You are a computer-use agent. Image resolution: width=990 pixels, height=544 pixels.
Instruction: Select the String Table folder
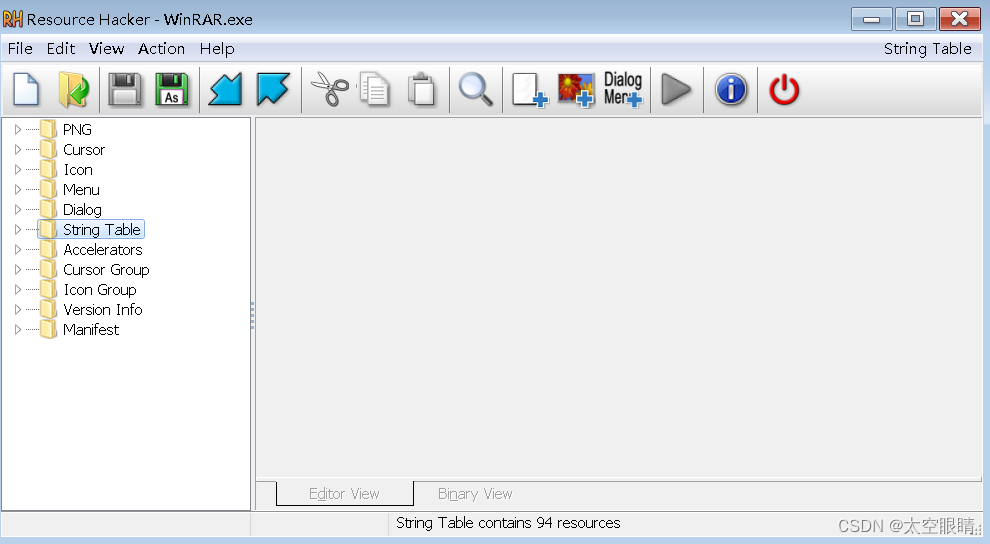tap(91, 230)
